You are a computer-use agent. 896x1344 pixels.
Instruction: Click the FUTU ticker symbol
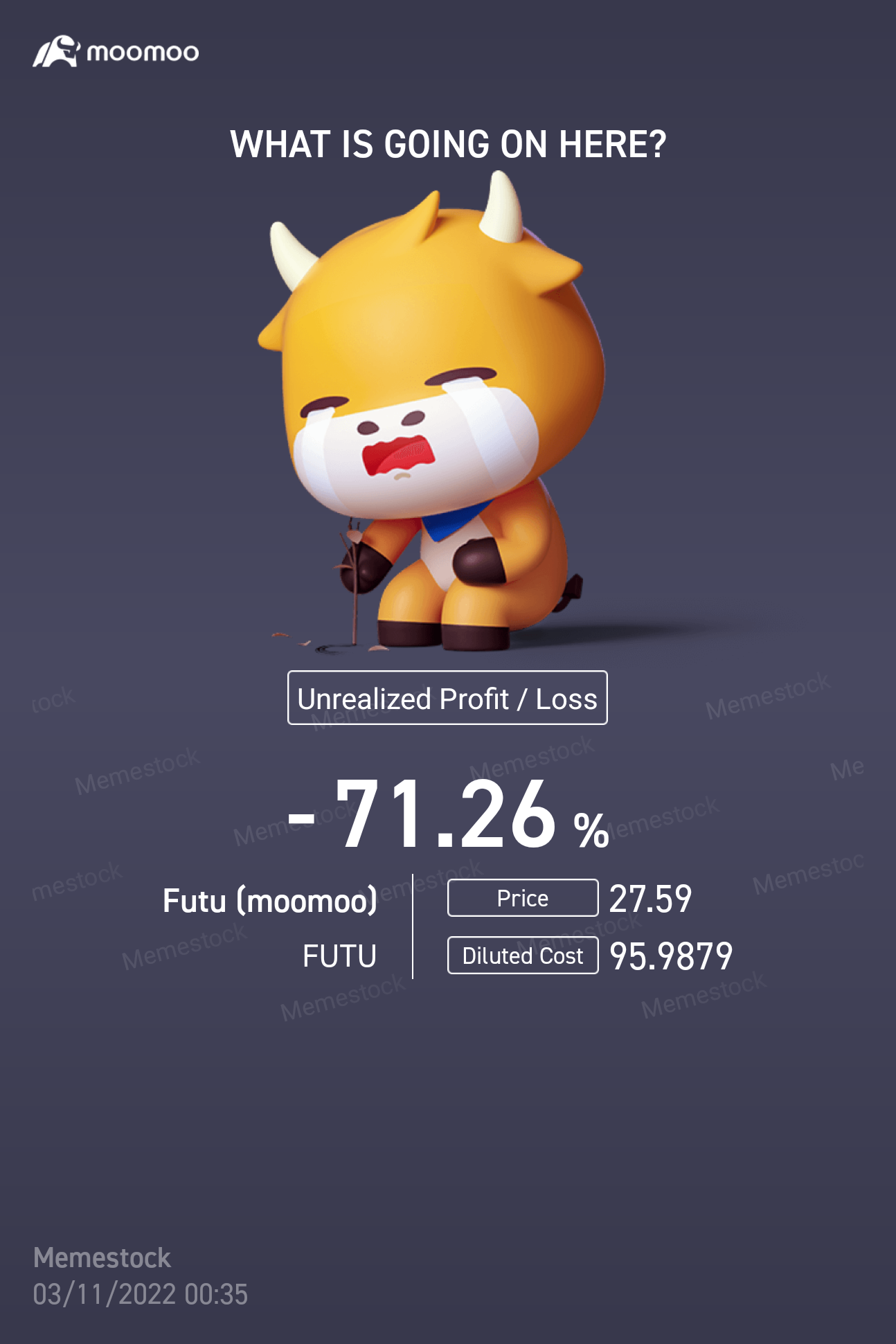click(x=339, y=956)
